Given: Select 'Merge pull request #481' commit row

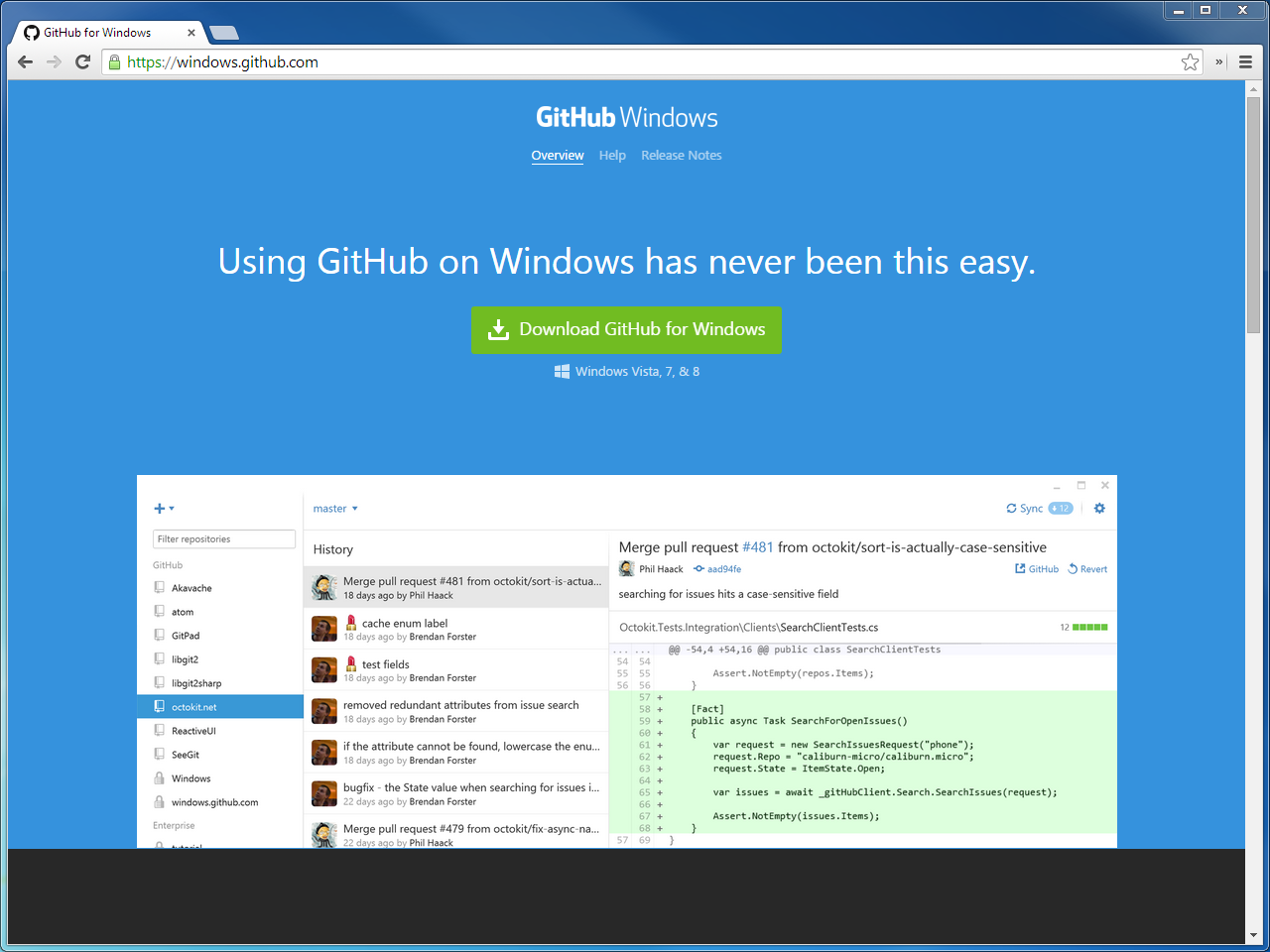Looking at the screenshot, I should coord(456,588).
